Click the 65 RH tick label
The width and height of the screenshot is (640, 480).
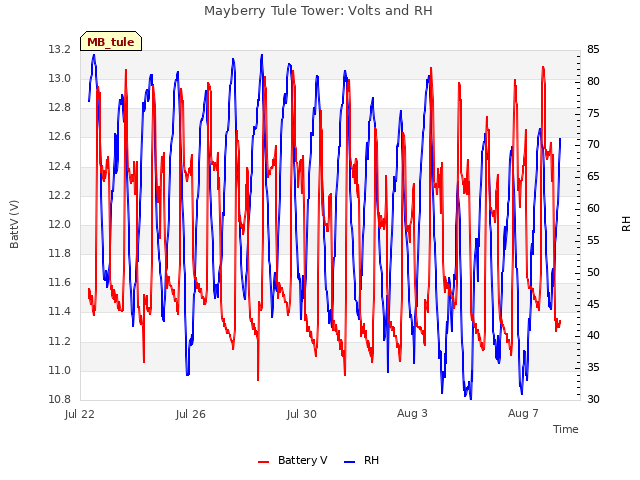(593, 176)
